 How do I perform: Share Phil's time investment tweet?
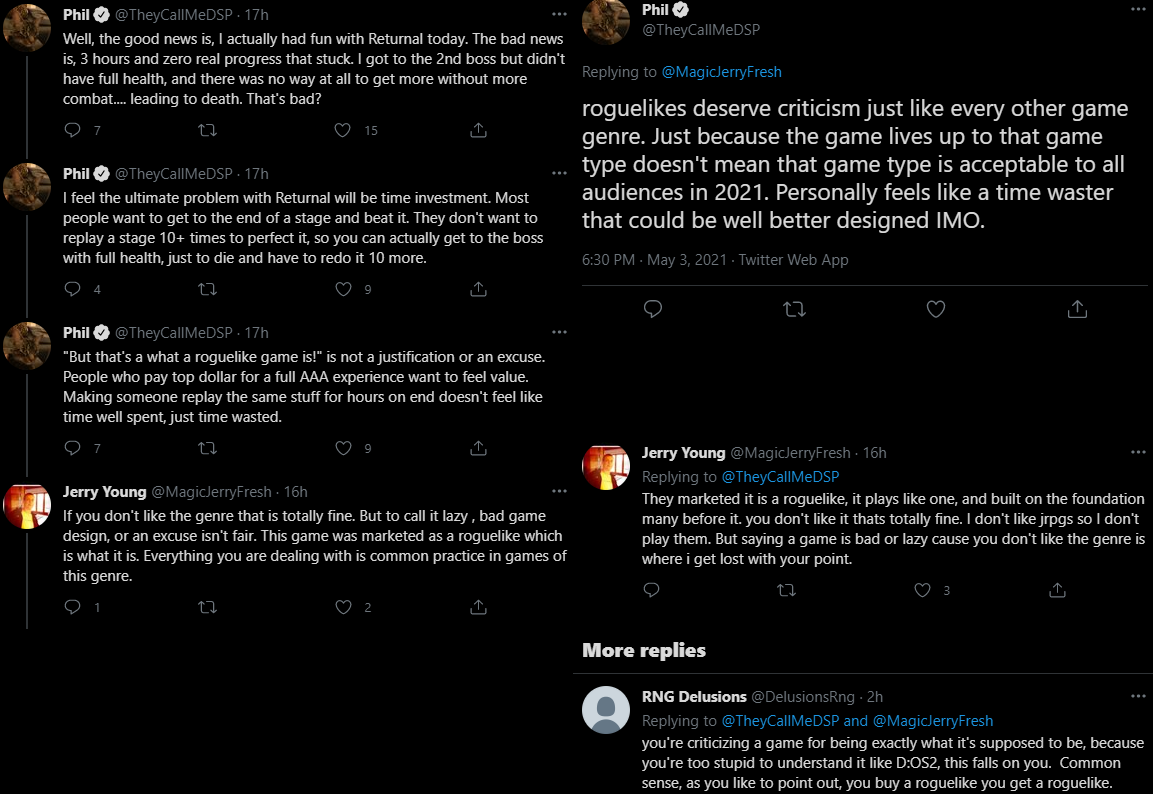[479, 289]
